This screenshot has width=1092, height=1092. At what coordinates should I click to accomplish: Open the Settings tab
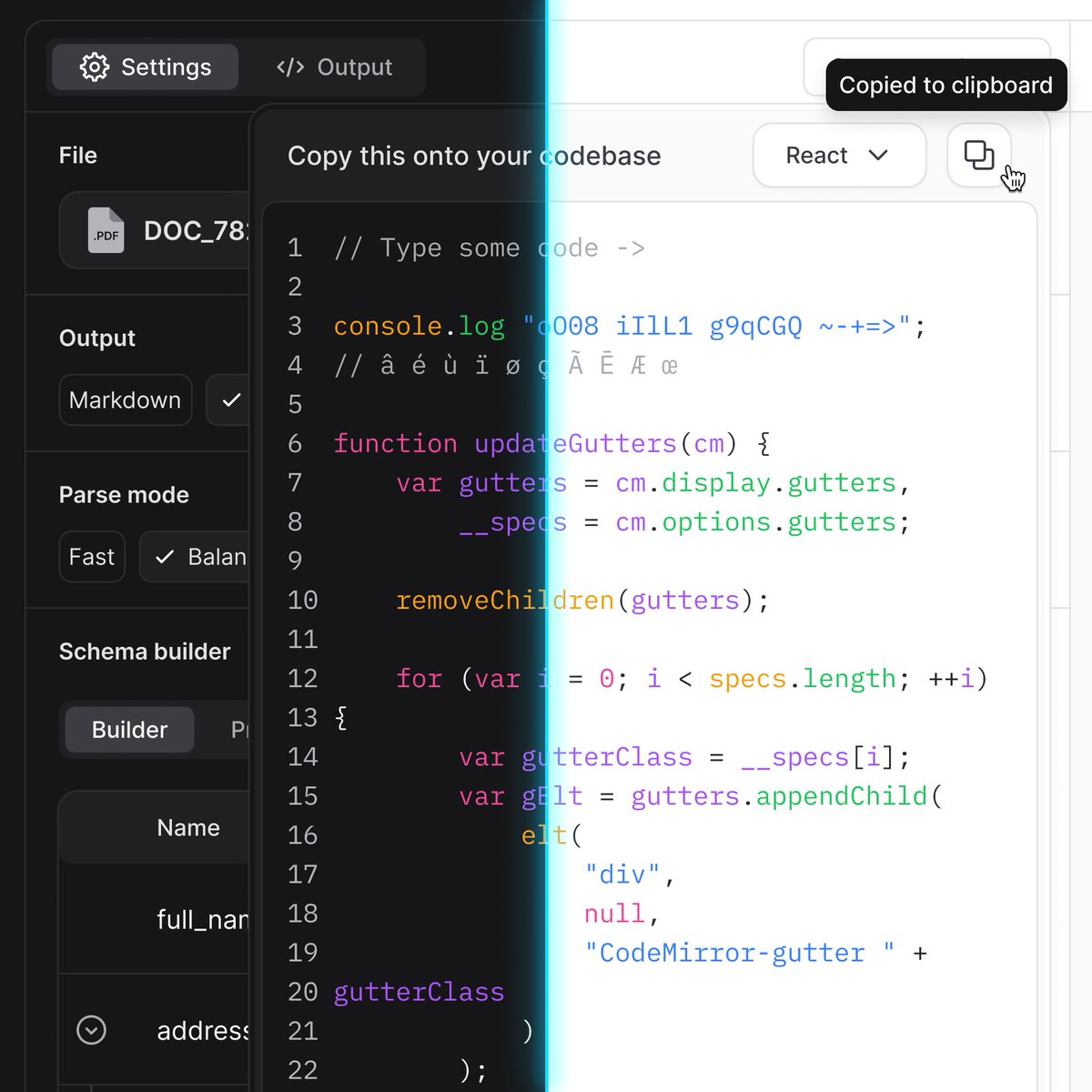point(146,67)
